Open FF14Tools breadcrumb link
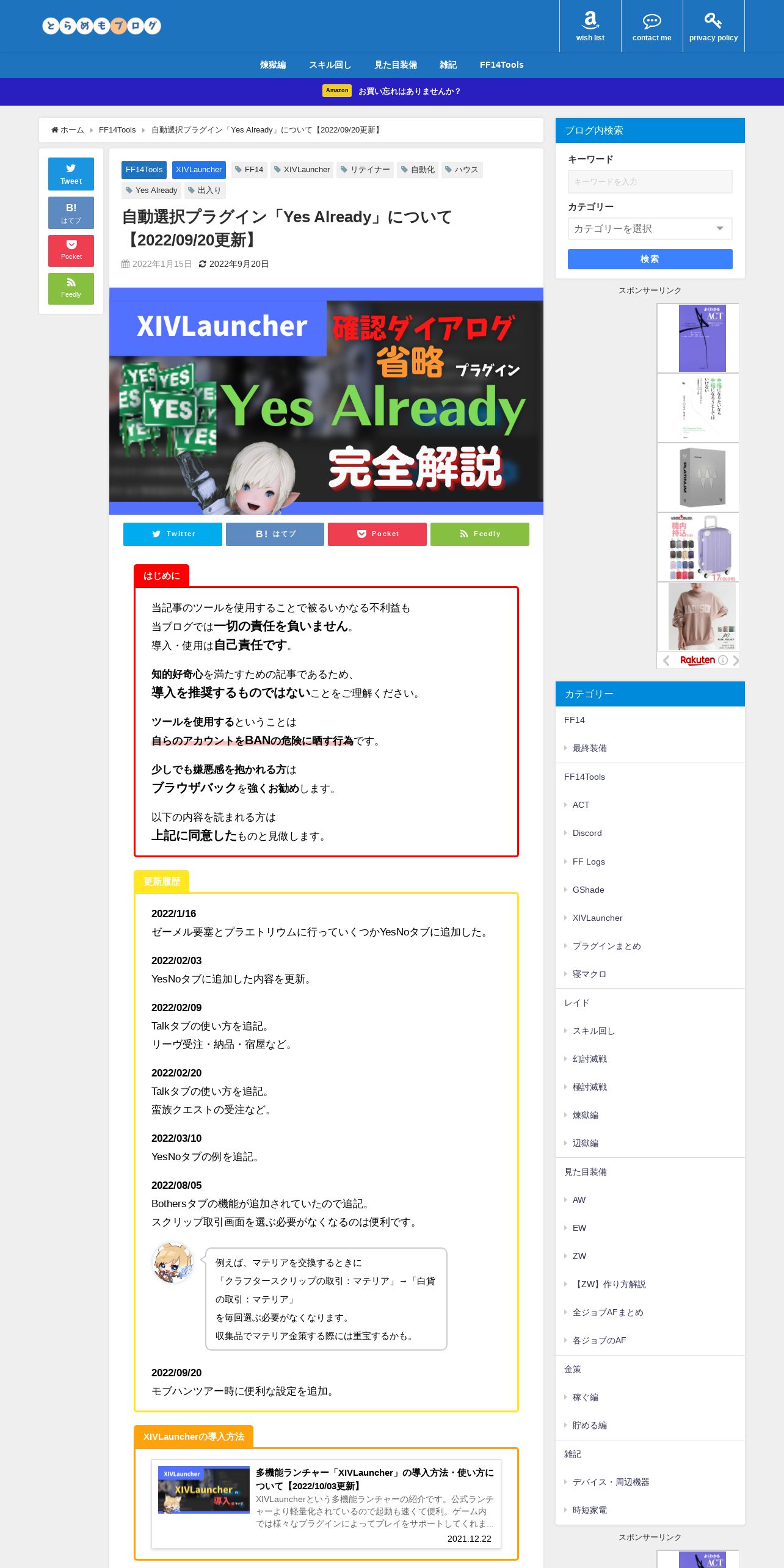The width and height of the screenshot is (784, 1568). [x=117, y=130]
